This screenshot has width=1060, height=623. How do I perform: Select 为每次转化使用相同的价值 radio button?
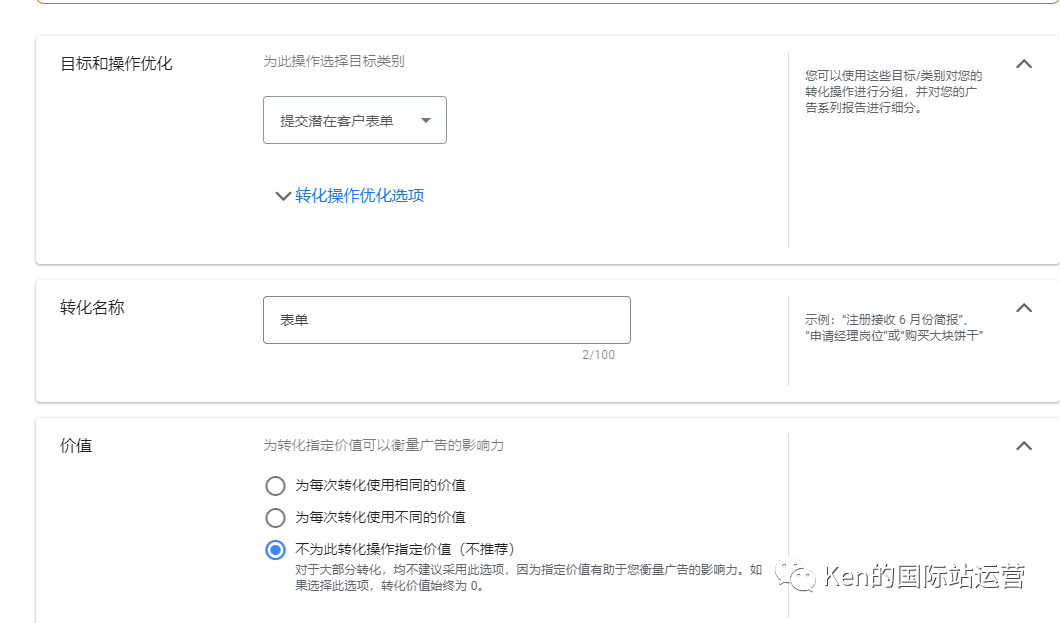pos(275,486)
